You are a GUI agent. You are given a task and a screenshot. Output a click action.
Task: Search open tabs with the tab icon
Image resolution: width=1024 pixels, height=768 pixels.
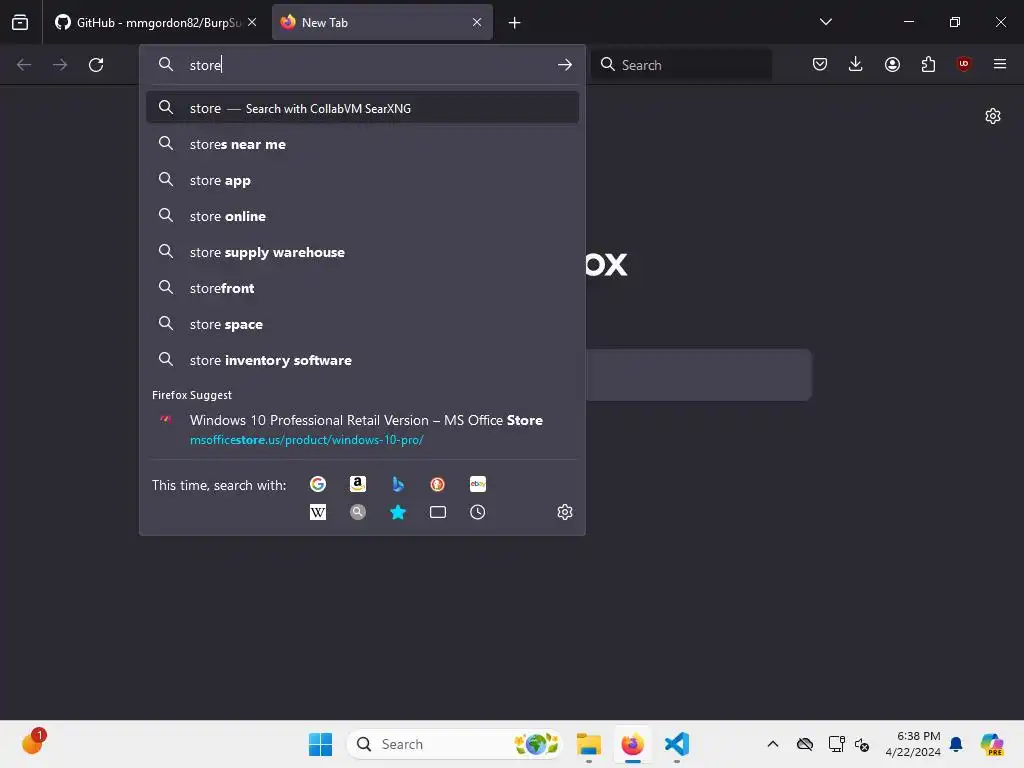pos(438,512)
